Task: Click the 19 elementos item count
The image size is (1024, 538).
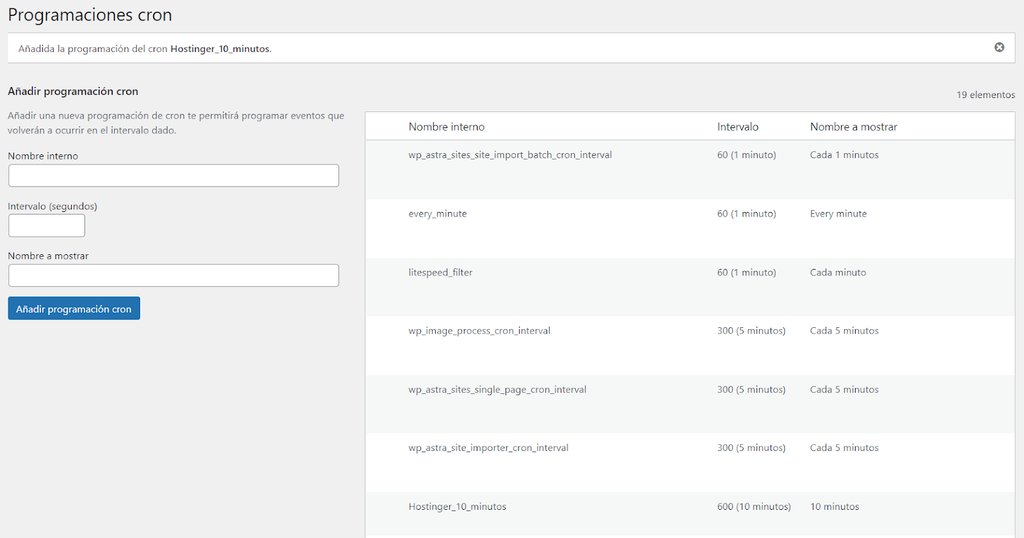Action: coord(985,95)
